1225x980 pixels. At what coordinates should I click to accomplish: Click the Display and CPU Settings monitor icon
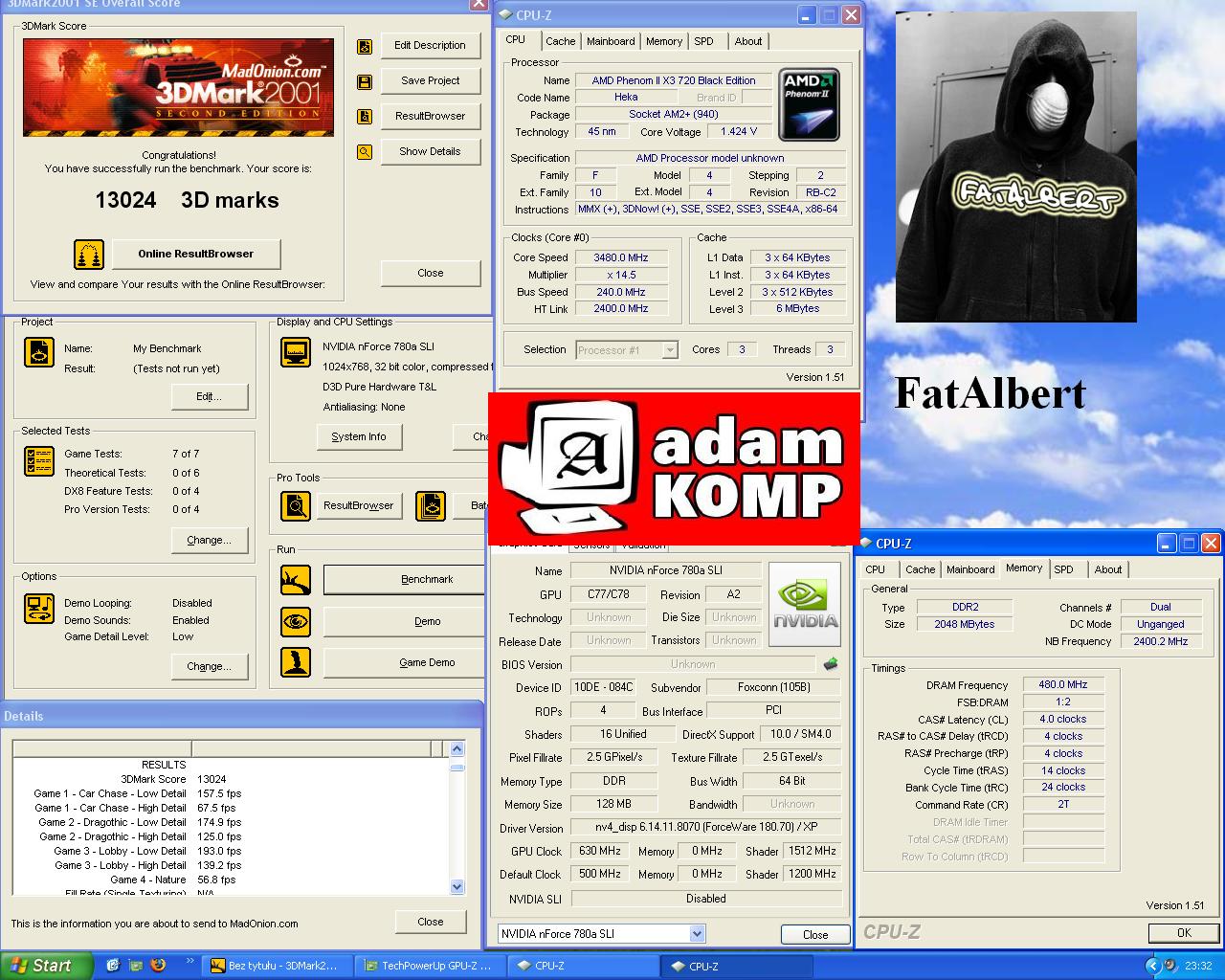(x=296, y=352)
